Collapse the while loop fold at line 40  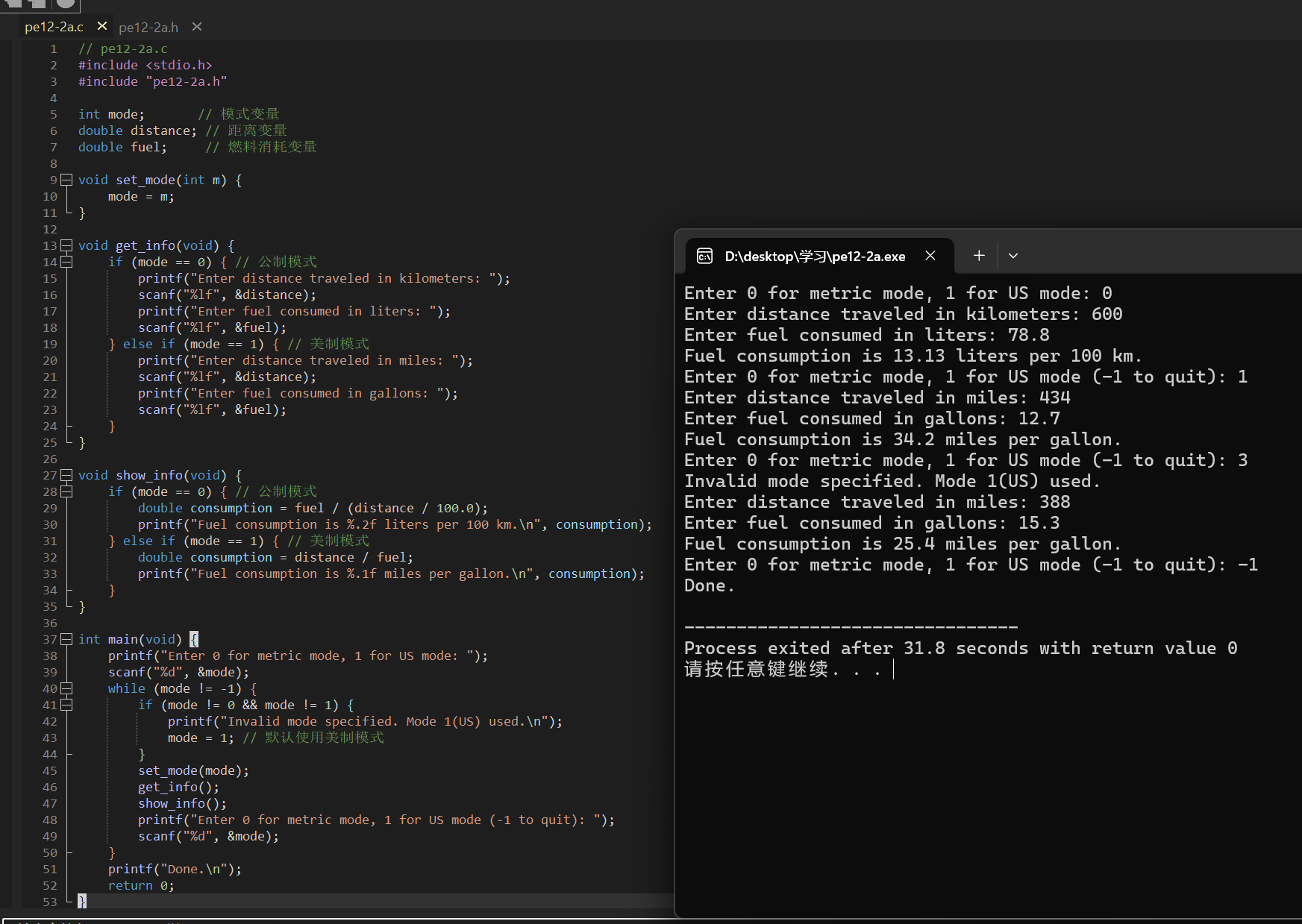(x=66, y=688)
